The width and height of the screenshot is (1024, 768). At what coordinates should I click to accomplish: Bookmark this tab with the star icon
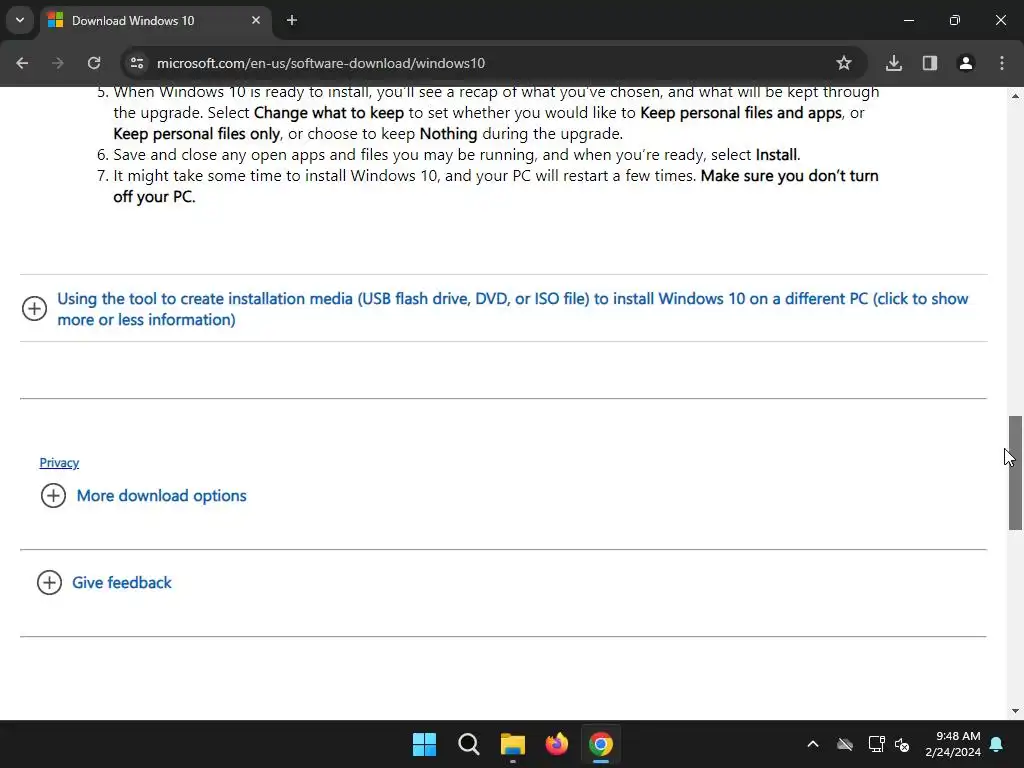(x=844, y=63)
